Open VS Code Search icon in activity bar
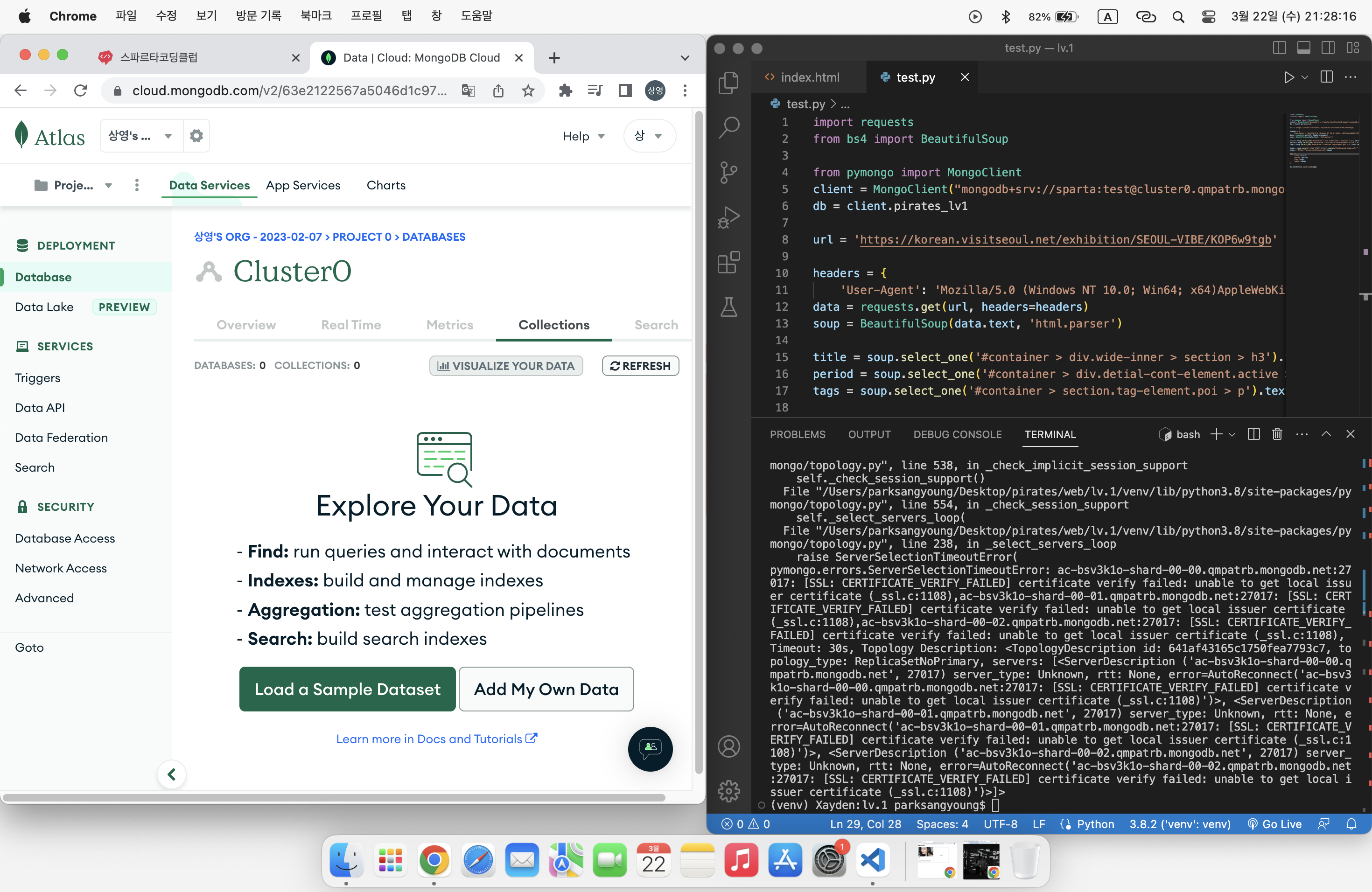This screenshot has height=892, width=1372. click(x=728, y=127)
